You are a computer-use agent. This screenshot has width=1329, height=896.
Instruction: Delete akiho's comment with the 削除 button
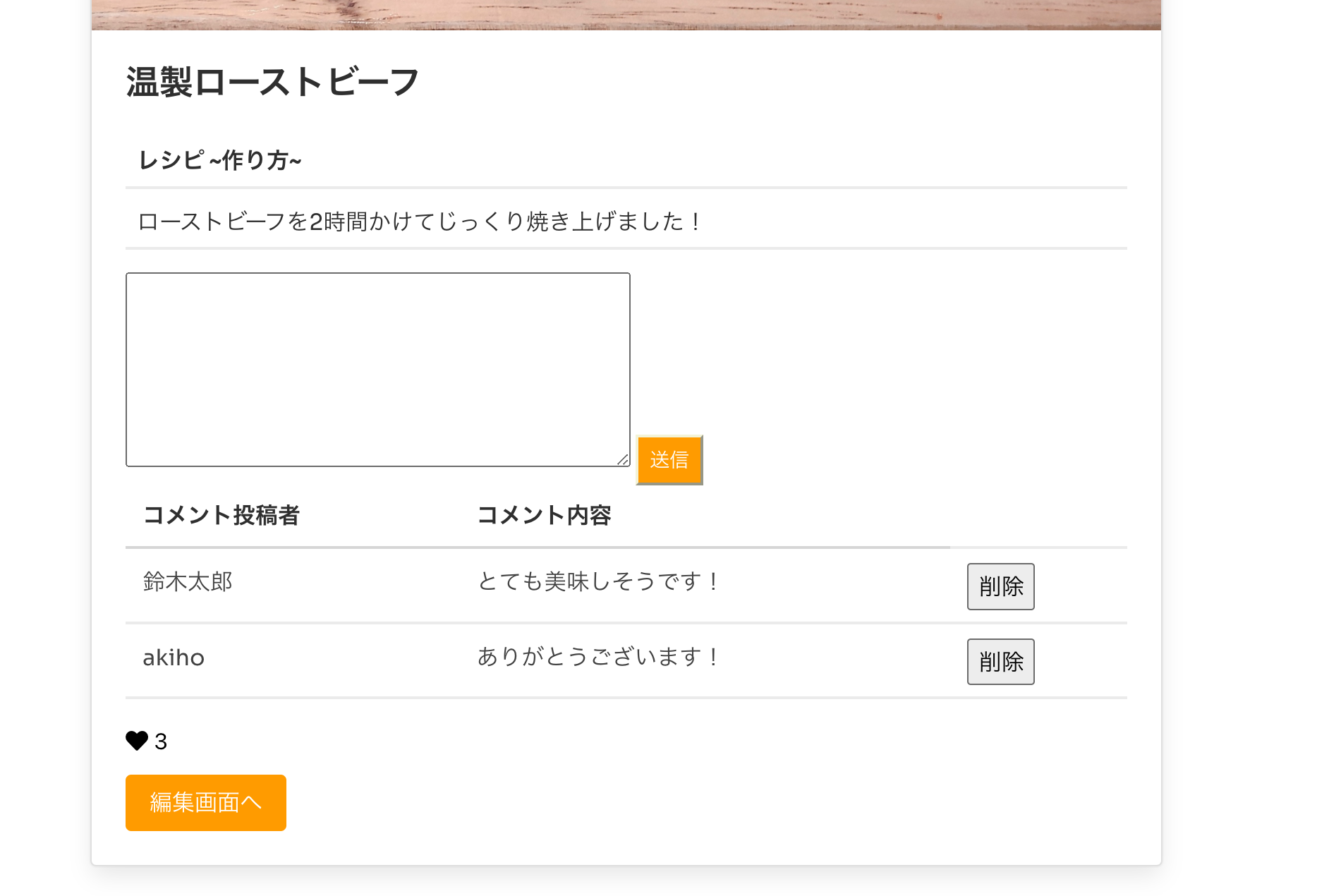click(1000, 661)
